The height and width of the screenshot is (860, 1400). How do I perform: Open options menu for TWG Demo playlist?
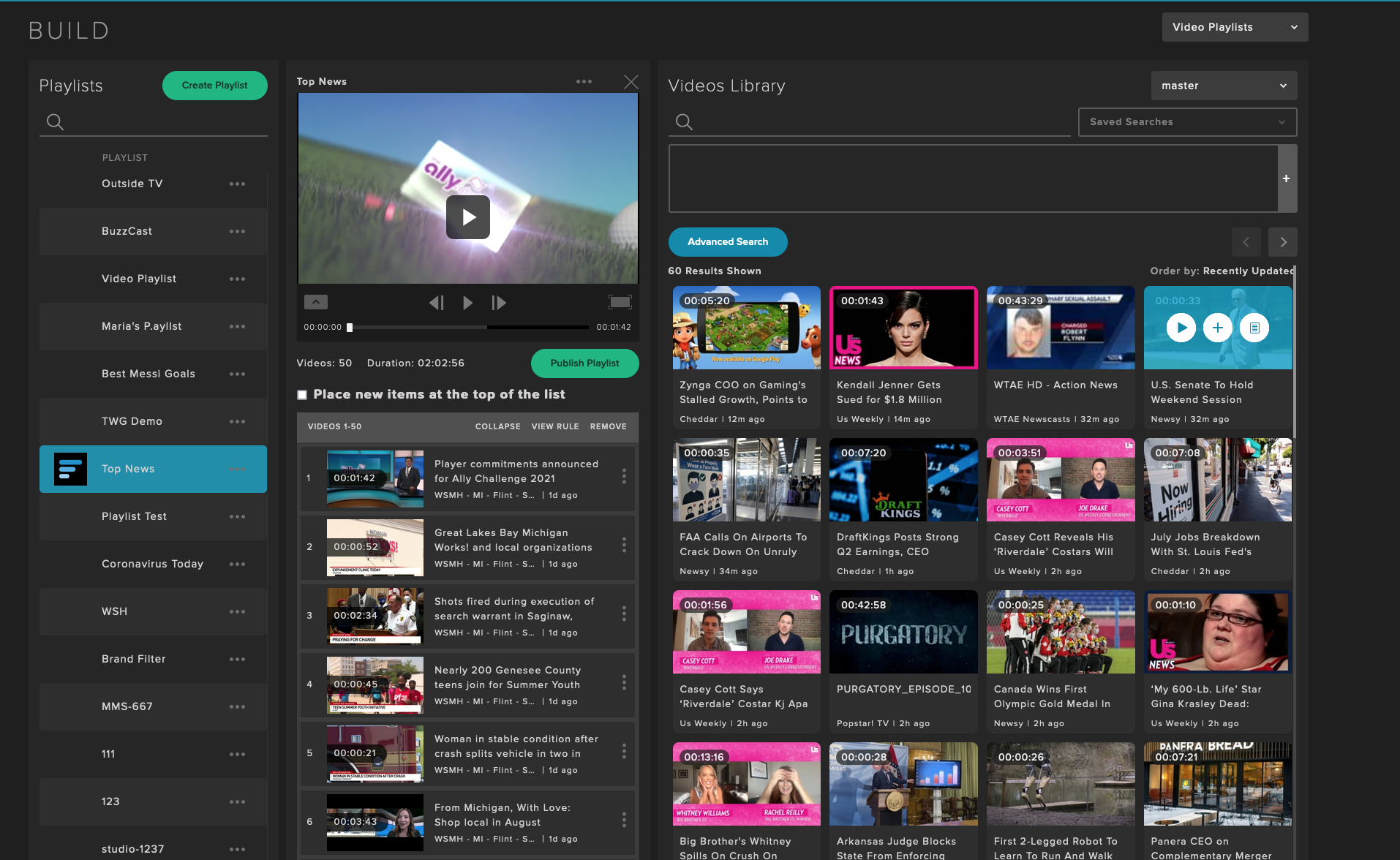coord(237,421)
